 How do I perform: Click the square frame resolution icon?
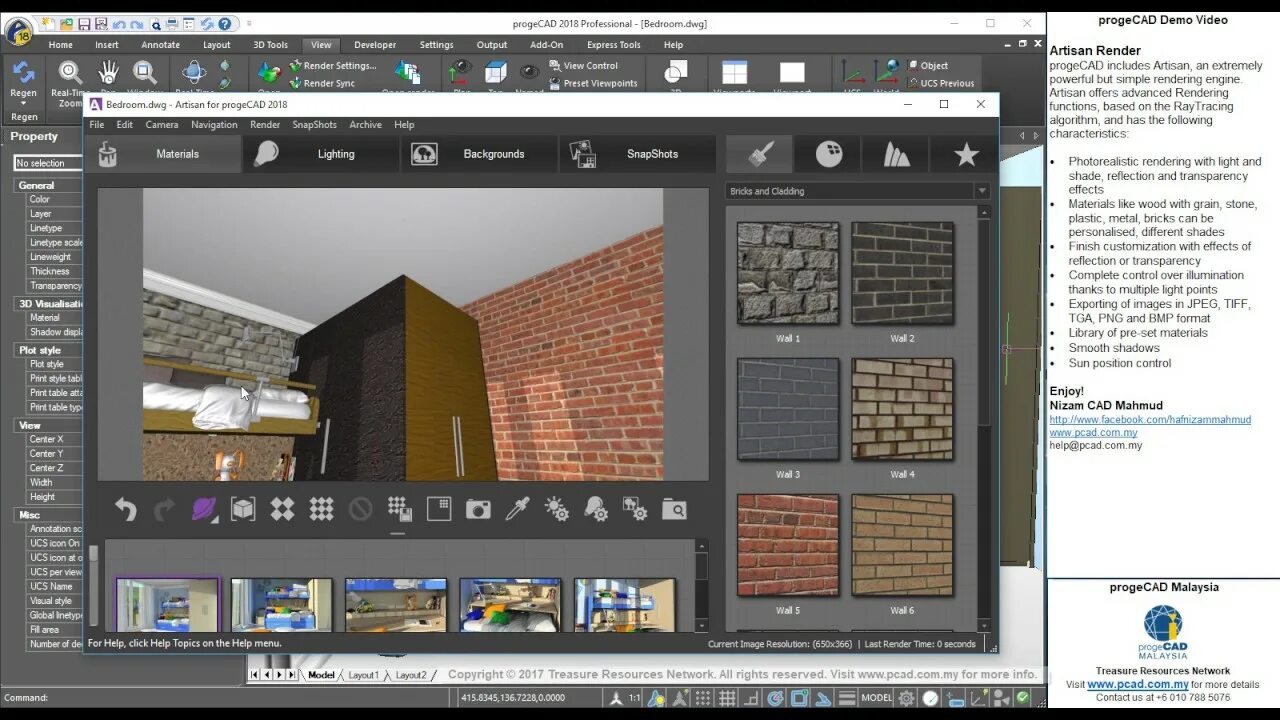pyautogui.click(x=439, y=510)
